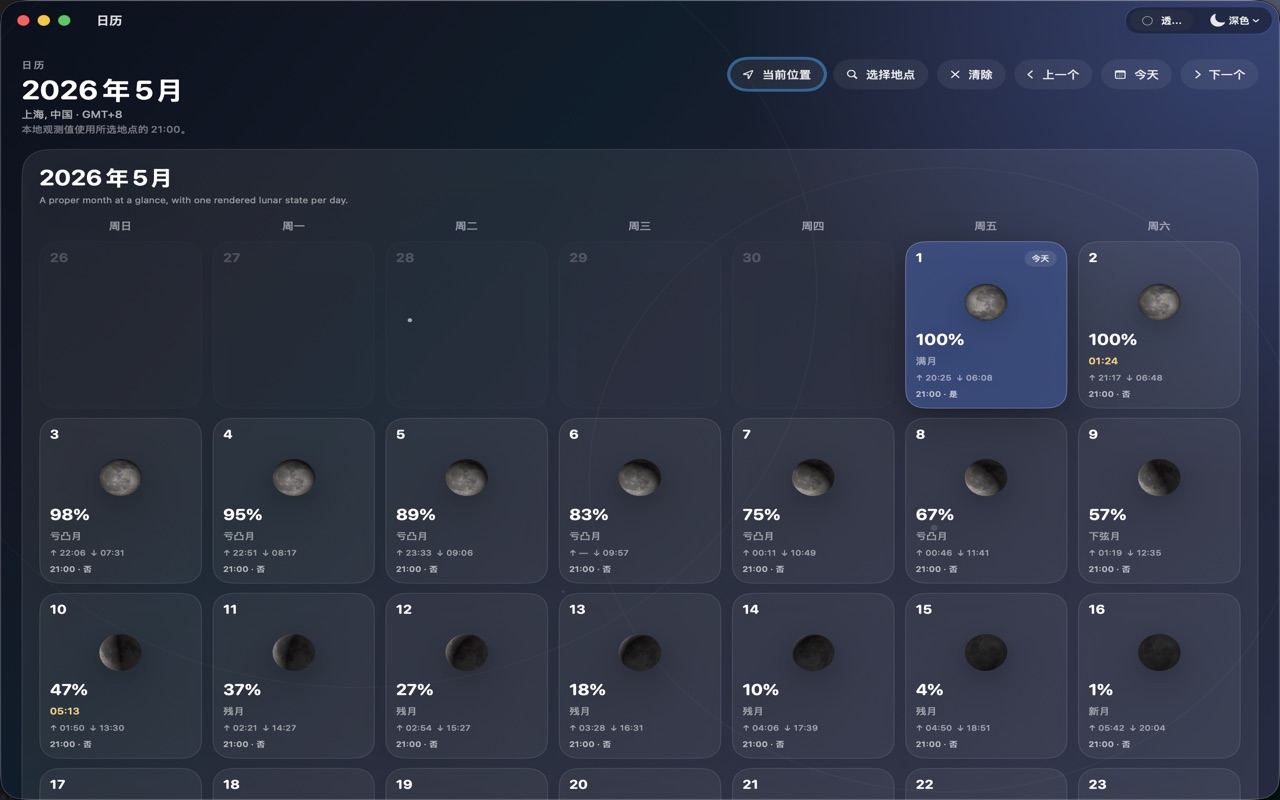Click the 27% crescent moon on day 12
This screenshot has height=800, width=1280.
pyautogui.click(x=466, y=652)
